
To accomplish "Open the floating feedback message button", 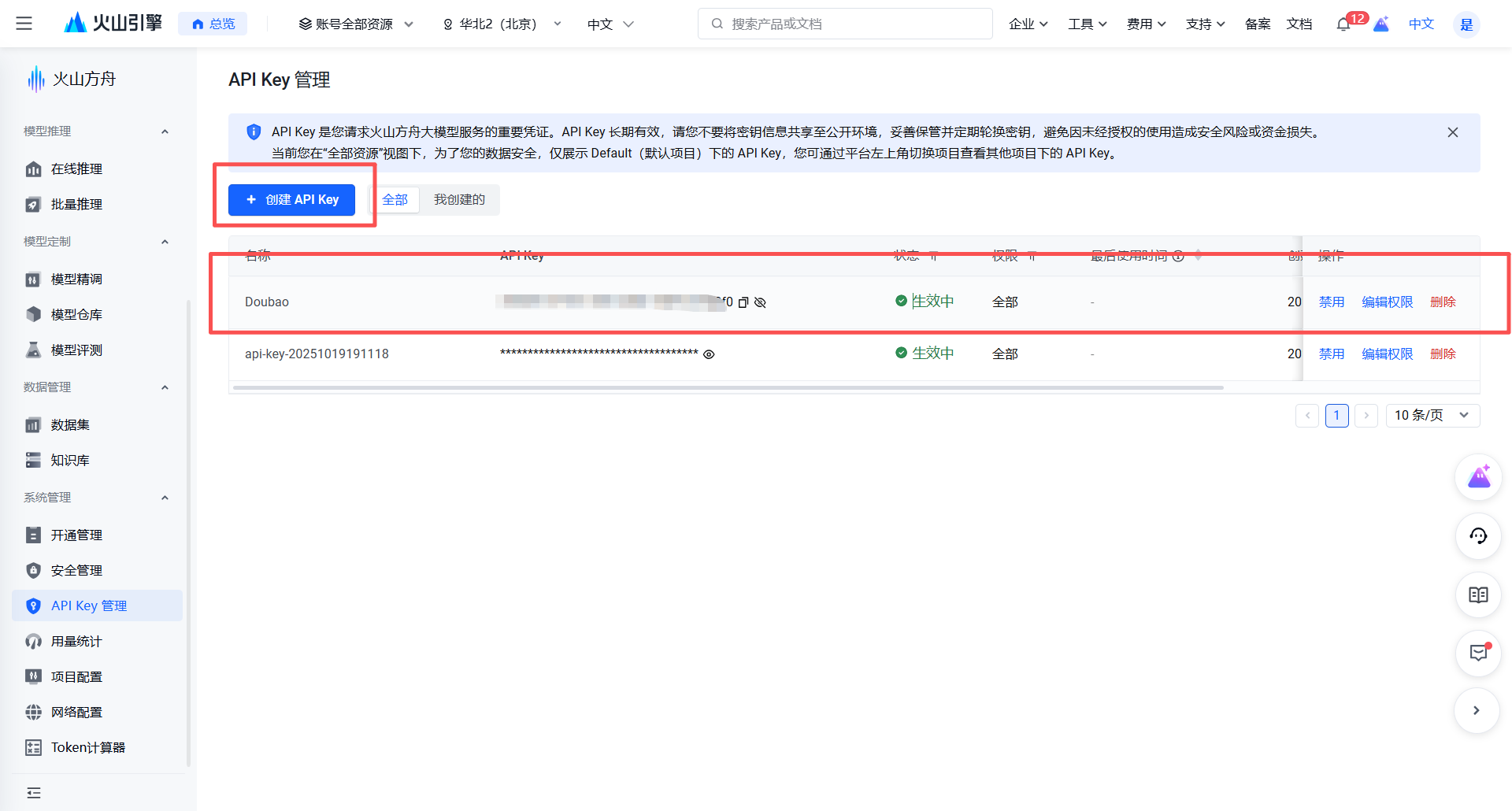I will (x=1478, y=653).
